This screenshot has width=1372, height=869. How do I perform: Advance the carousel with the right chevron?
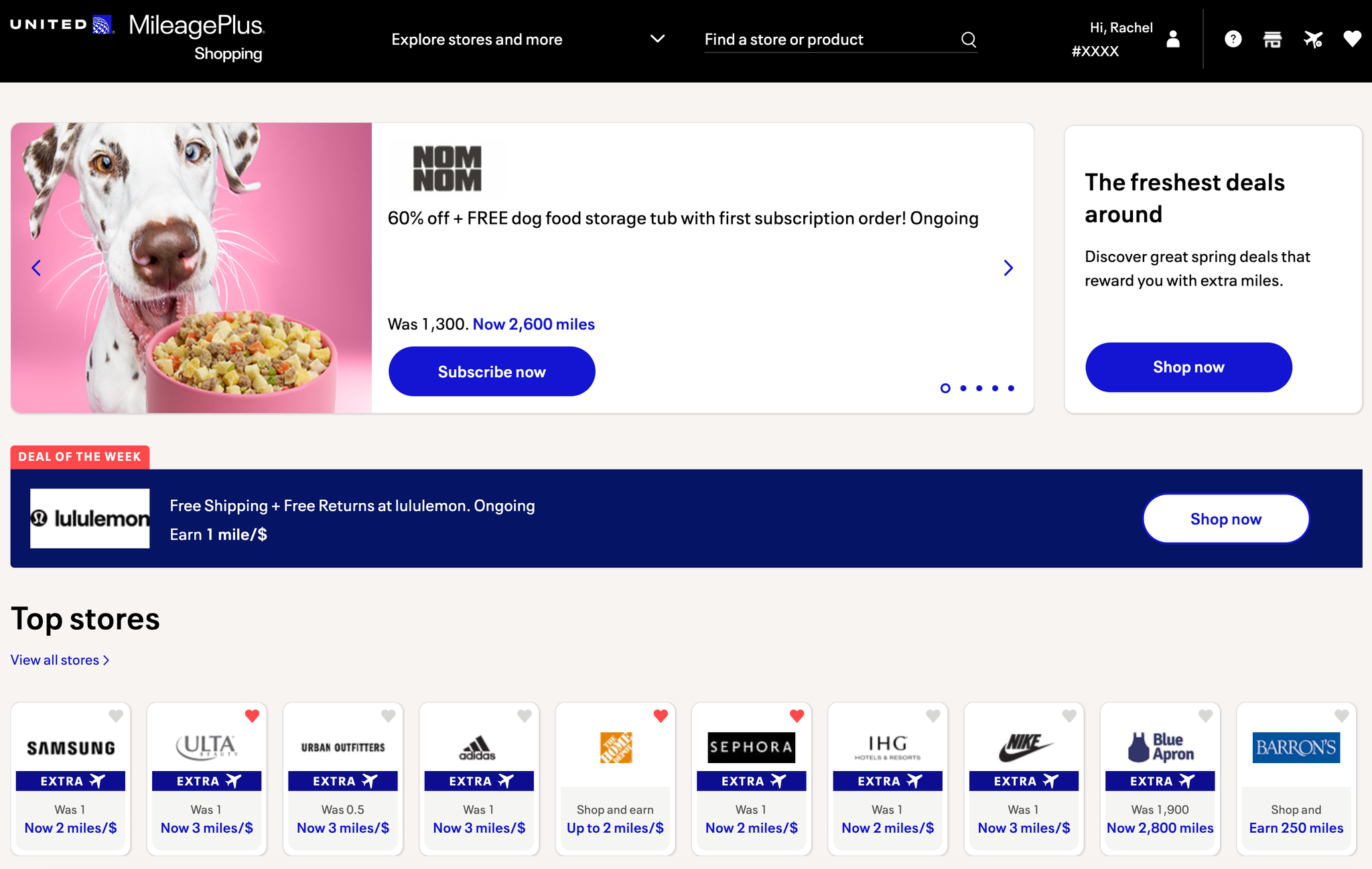pos(1008,267)
